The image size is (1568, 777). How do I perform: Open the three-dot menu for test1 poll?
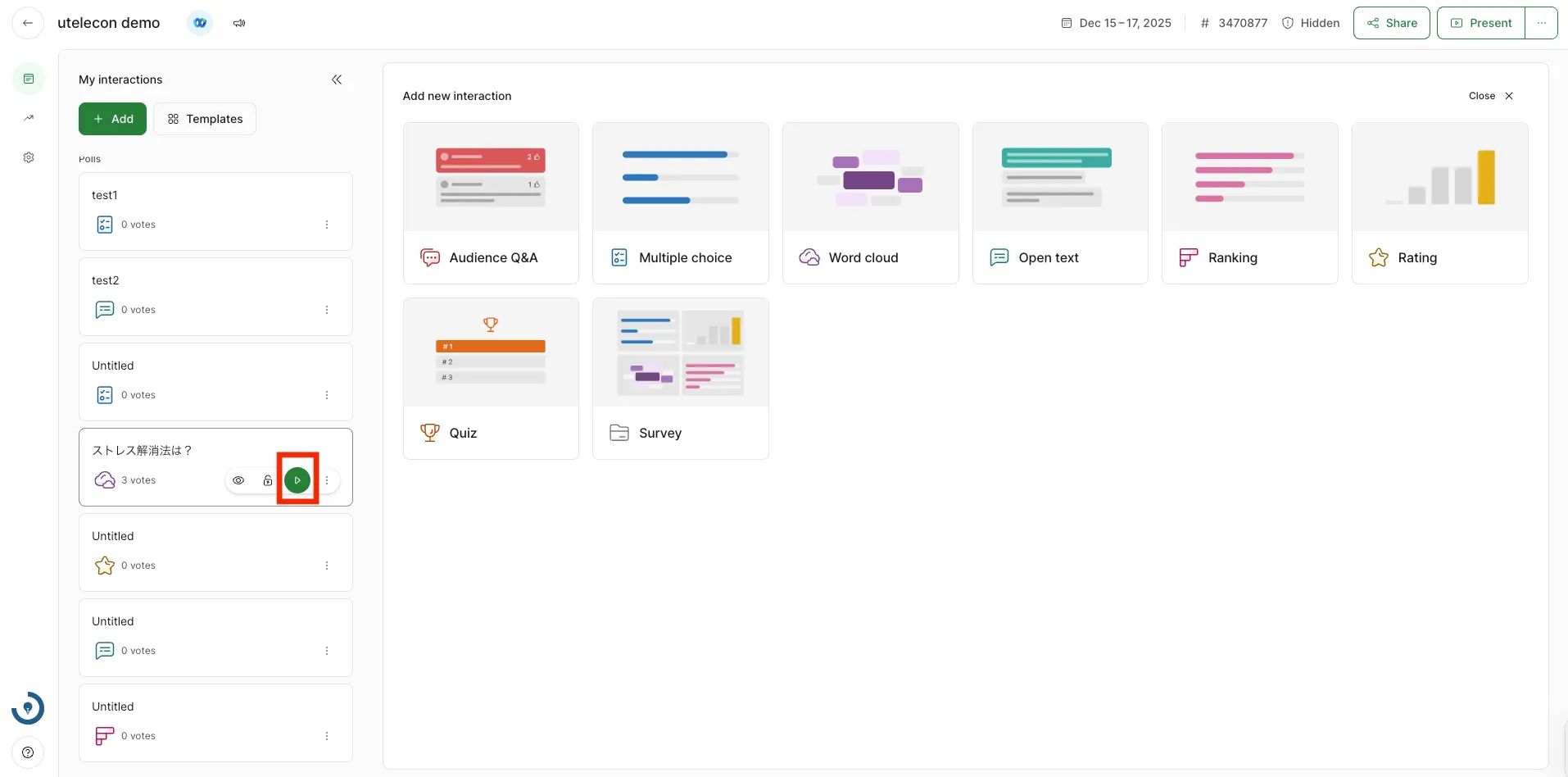point(327,225)
